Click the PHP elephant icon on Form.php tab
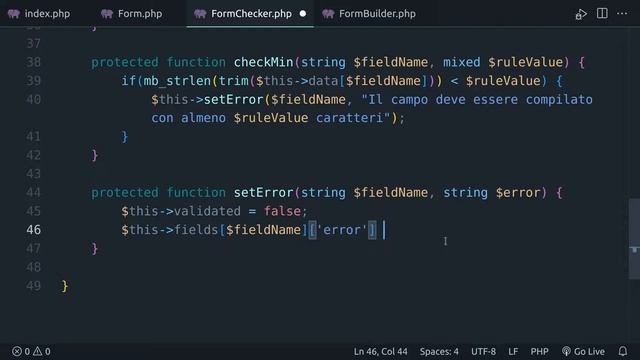 tap(107, 14)
